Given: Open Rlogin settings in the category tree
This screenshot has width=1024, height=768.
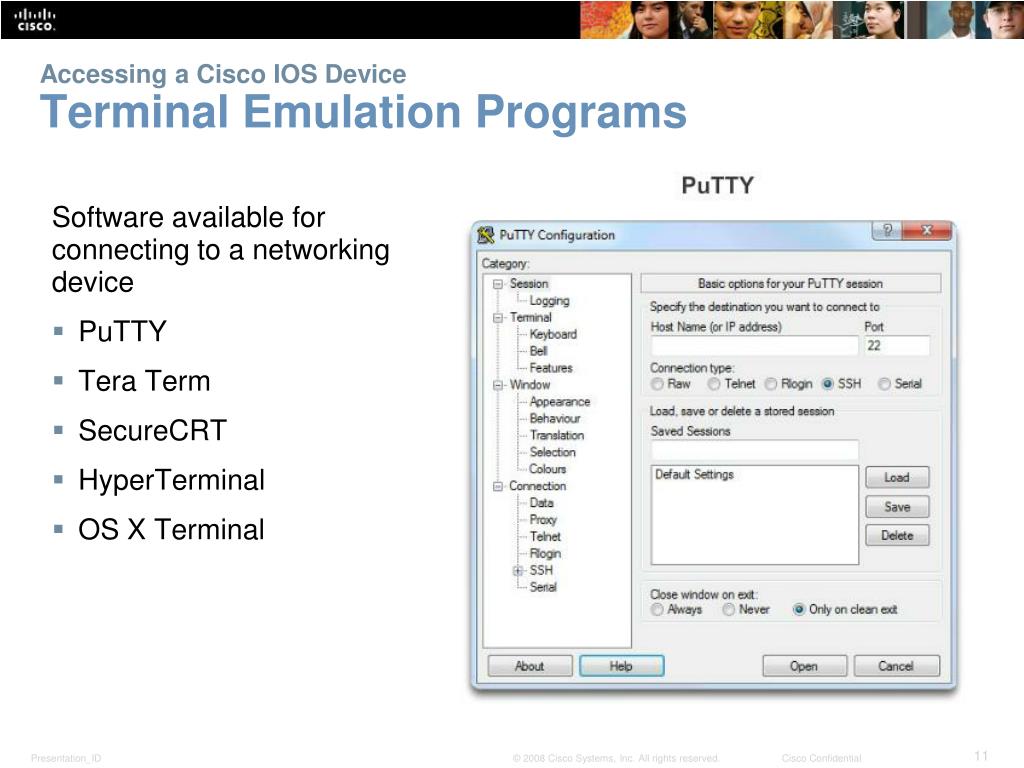Looking at the screenshot, I should coord(545,554).
